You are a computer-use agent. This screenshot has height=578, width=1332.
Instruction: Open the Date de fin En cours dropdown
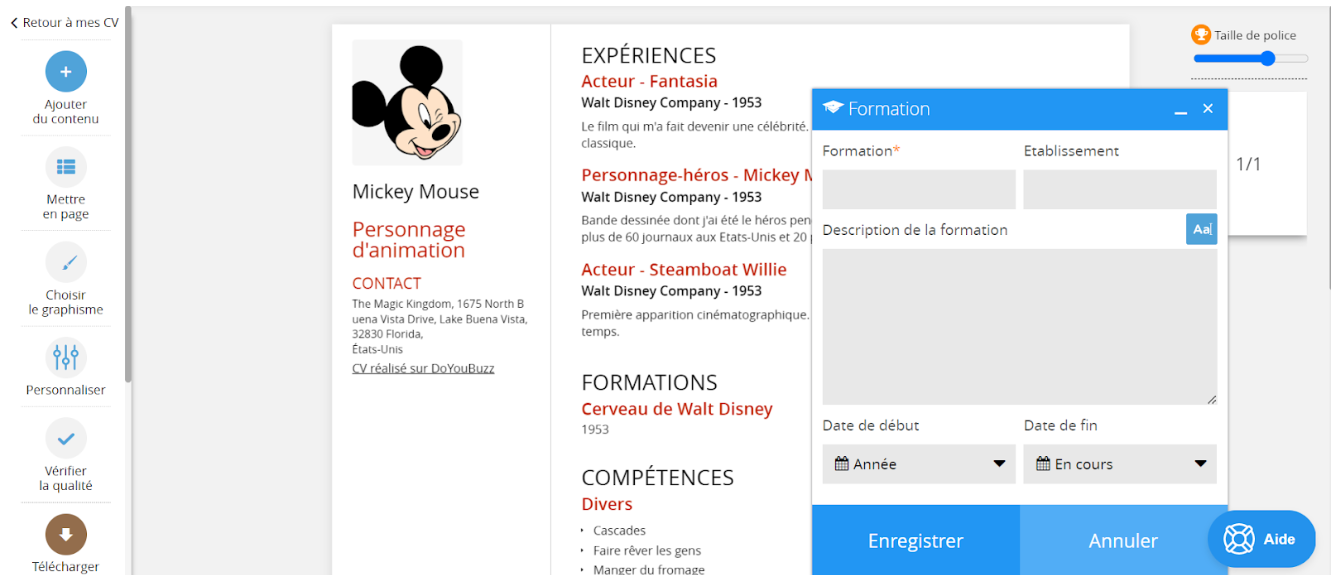[1120, 464]
